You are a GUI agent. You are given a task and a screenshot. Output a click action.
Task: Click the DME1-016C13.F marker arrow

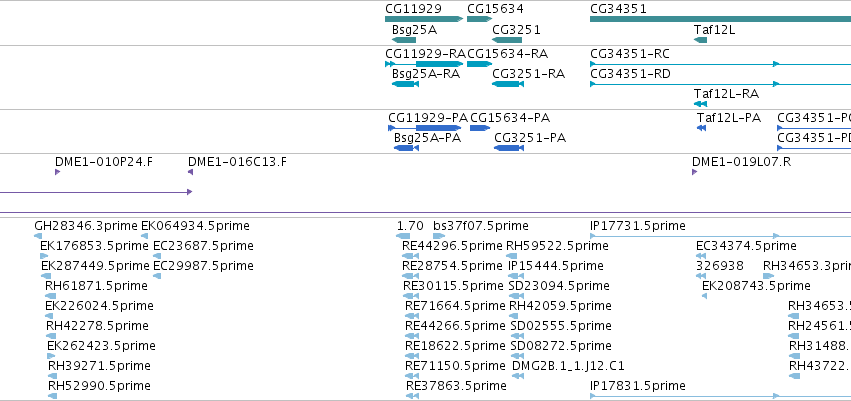(x=190, y=172)
